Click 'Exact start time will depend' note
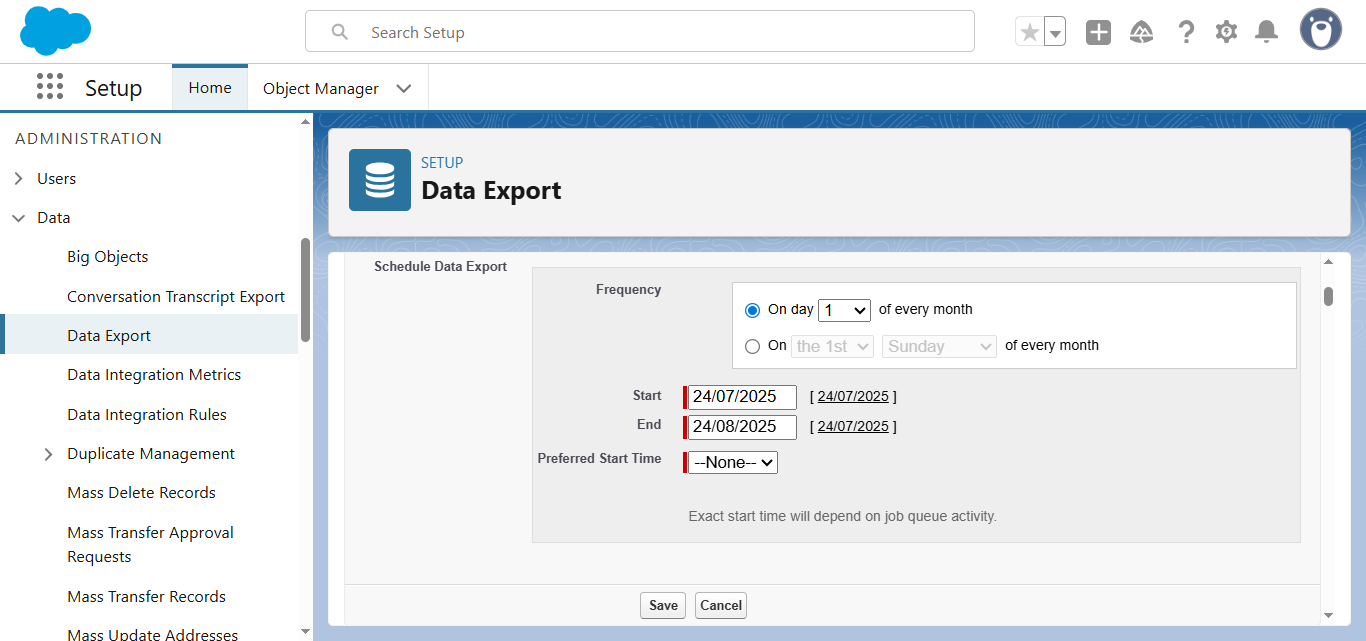1366x641 pixels. tap(843, 517)
